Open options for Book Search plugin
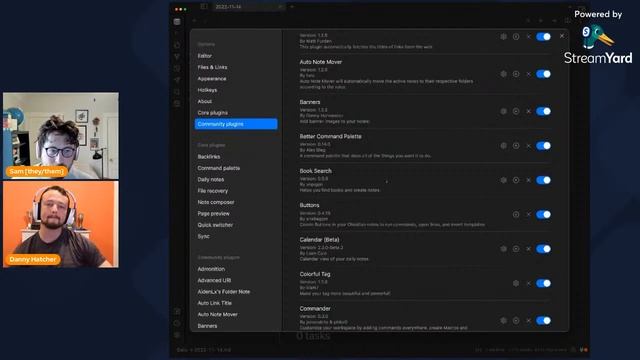 pyautogui.click(x=504, y=180)
